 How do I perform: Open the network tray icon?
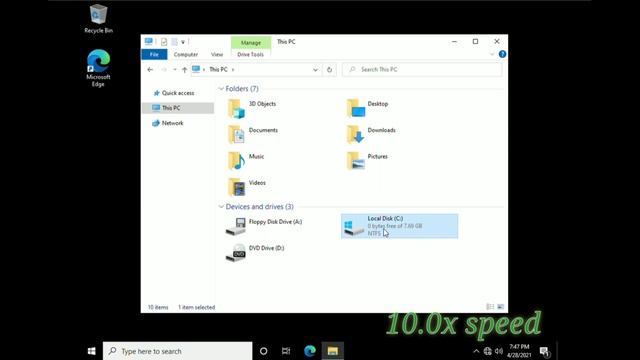pyautogui.click(x=488, y=351)
